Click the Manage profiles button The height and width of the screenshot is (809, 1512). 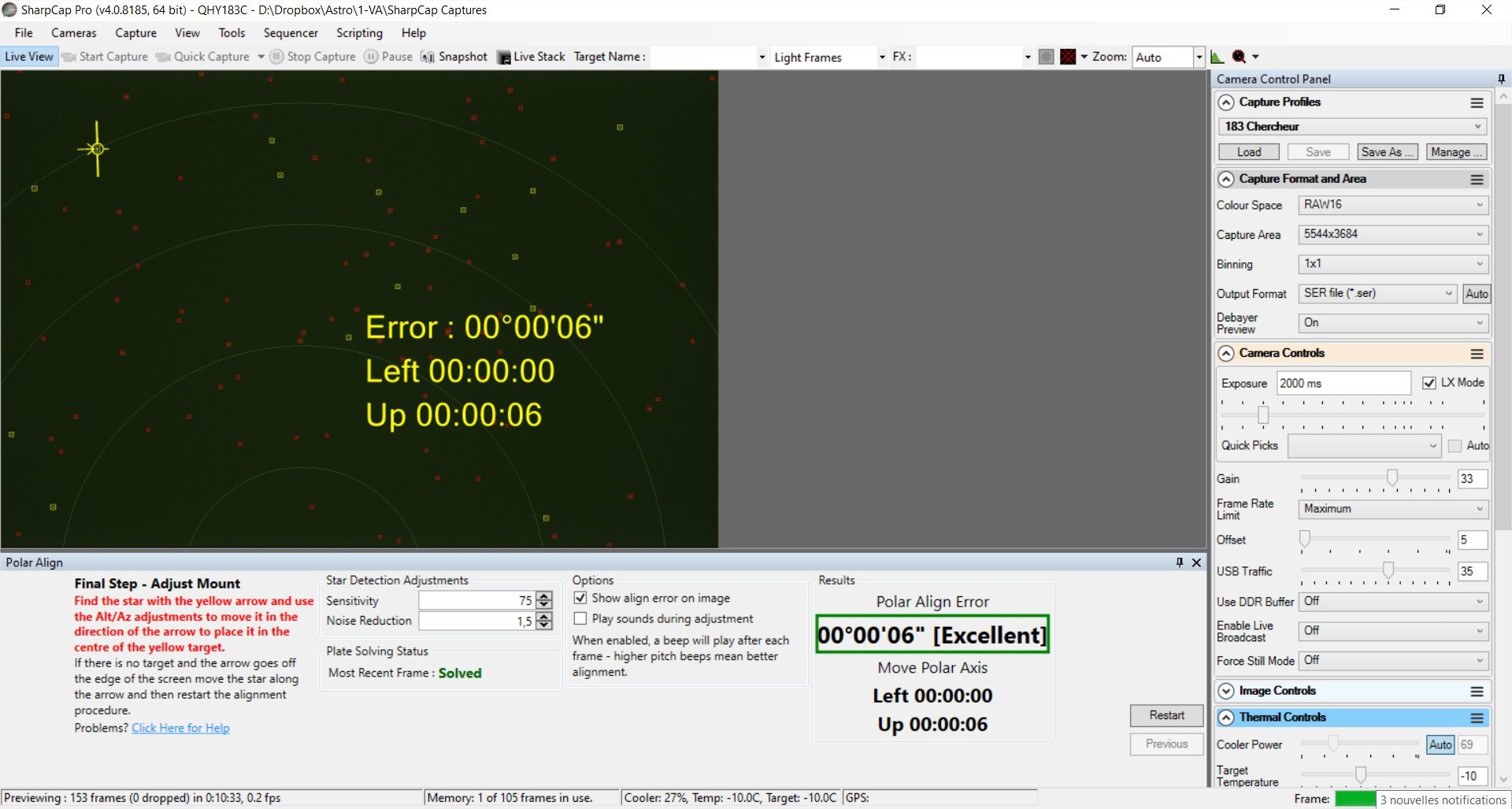(1457, 152)
